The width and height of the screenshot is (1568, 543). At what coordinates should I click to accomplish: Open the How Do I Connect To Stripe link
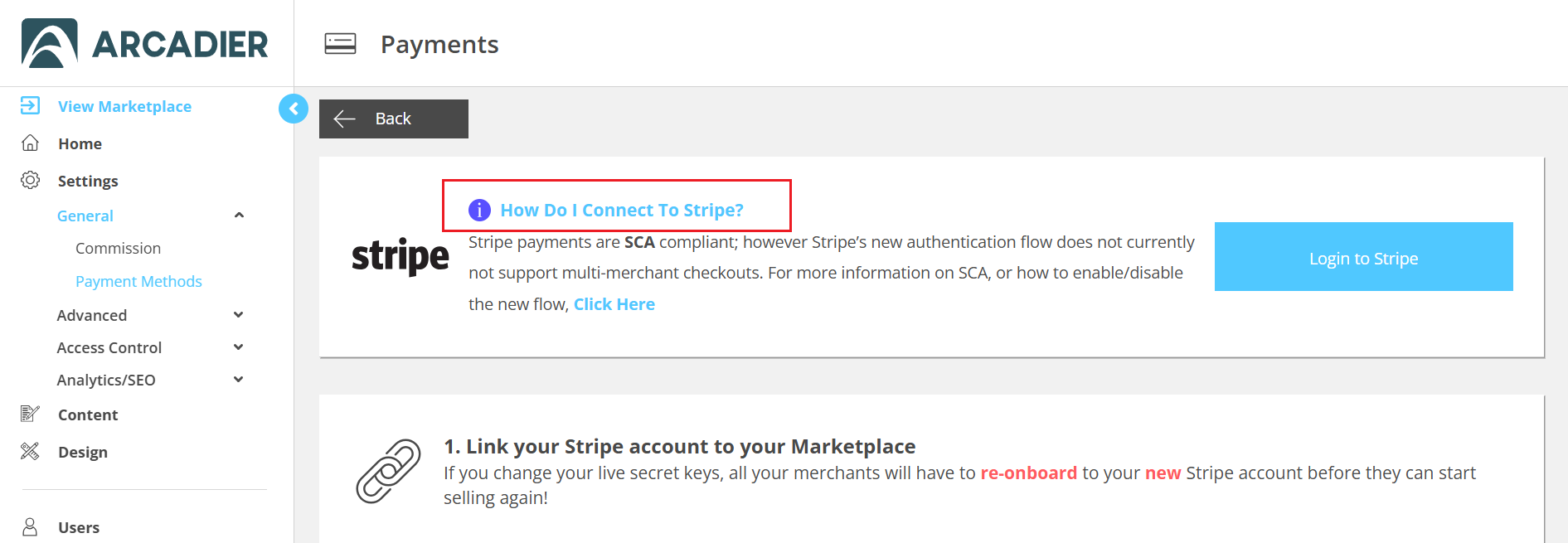[621, 210]
